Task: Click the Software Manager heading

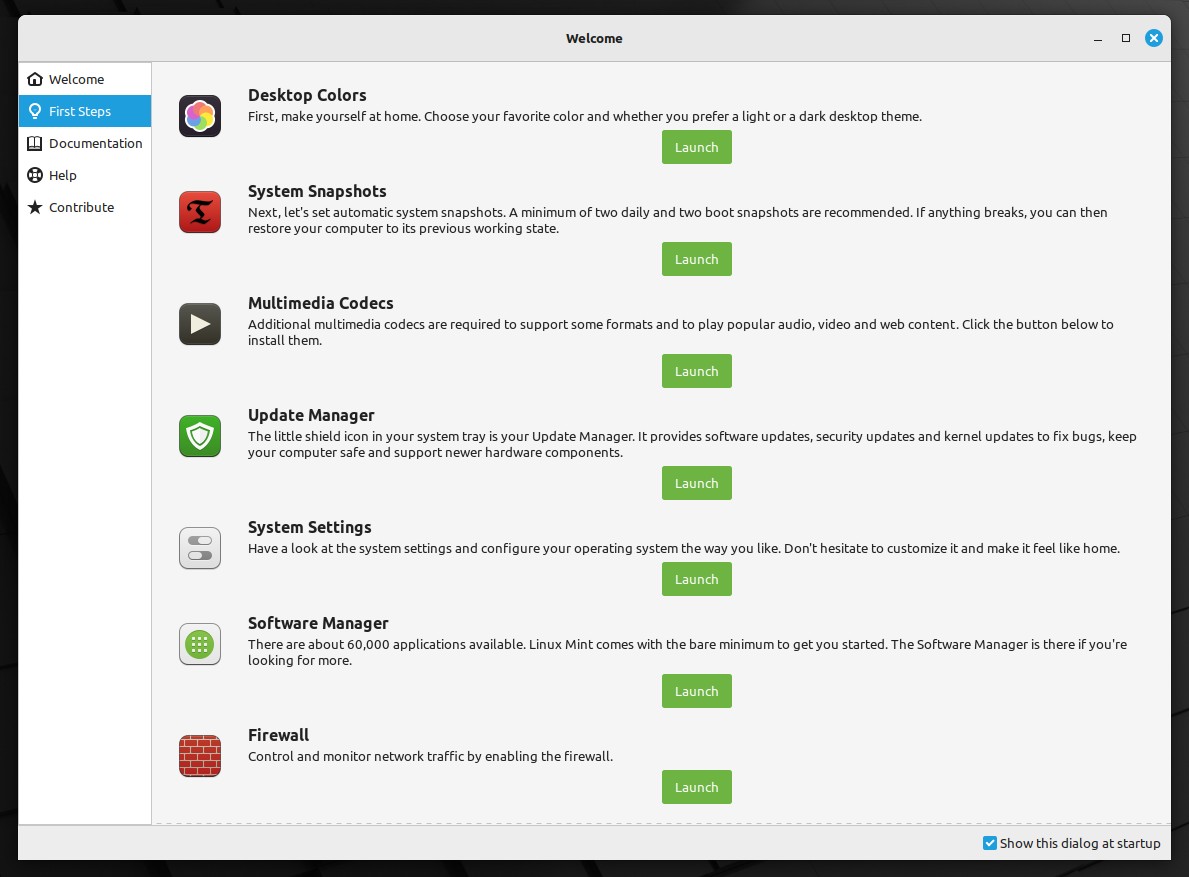Action: pos(318,623)
